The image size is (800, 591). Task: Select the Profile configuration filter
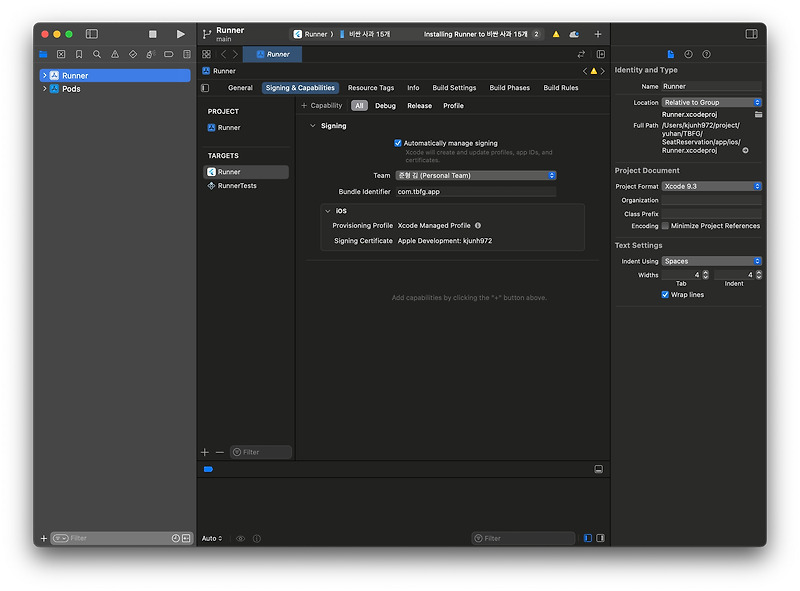pyautogui.click(x=453, y=106)
